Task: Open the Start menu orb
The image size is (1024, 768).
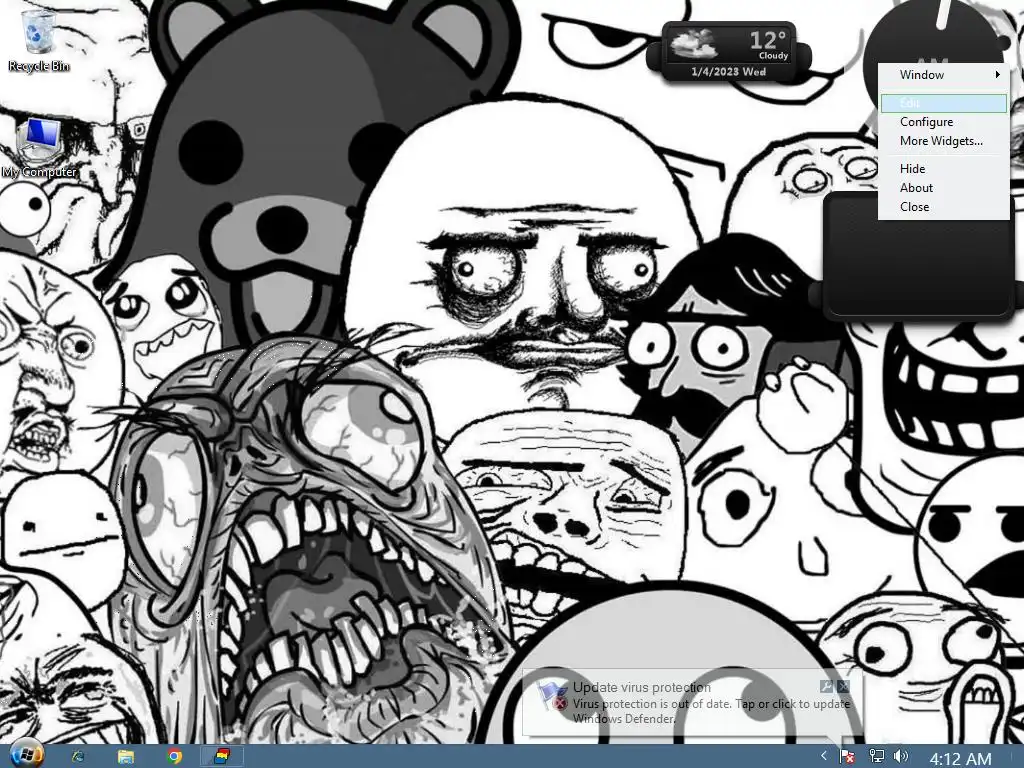Action: (26, 755)
